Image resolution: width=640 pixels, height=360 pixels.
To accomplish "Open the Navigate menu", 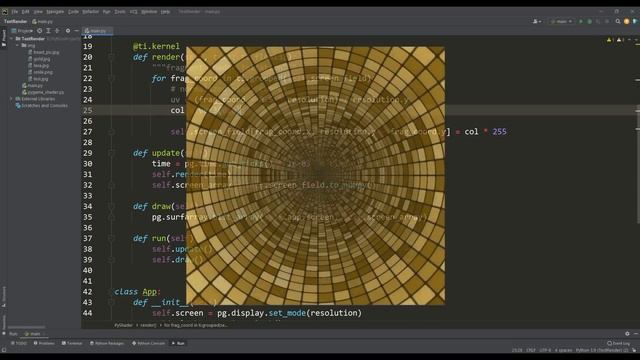I will point(55,12).
